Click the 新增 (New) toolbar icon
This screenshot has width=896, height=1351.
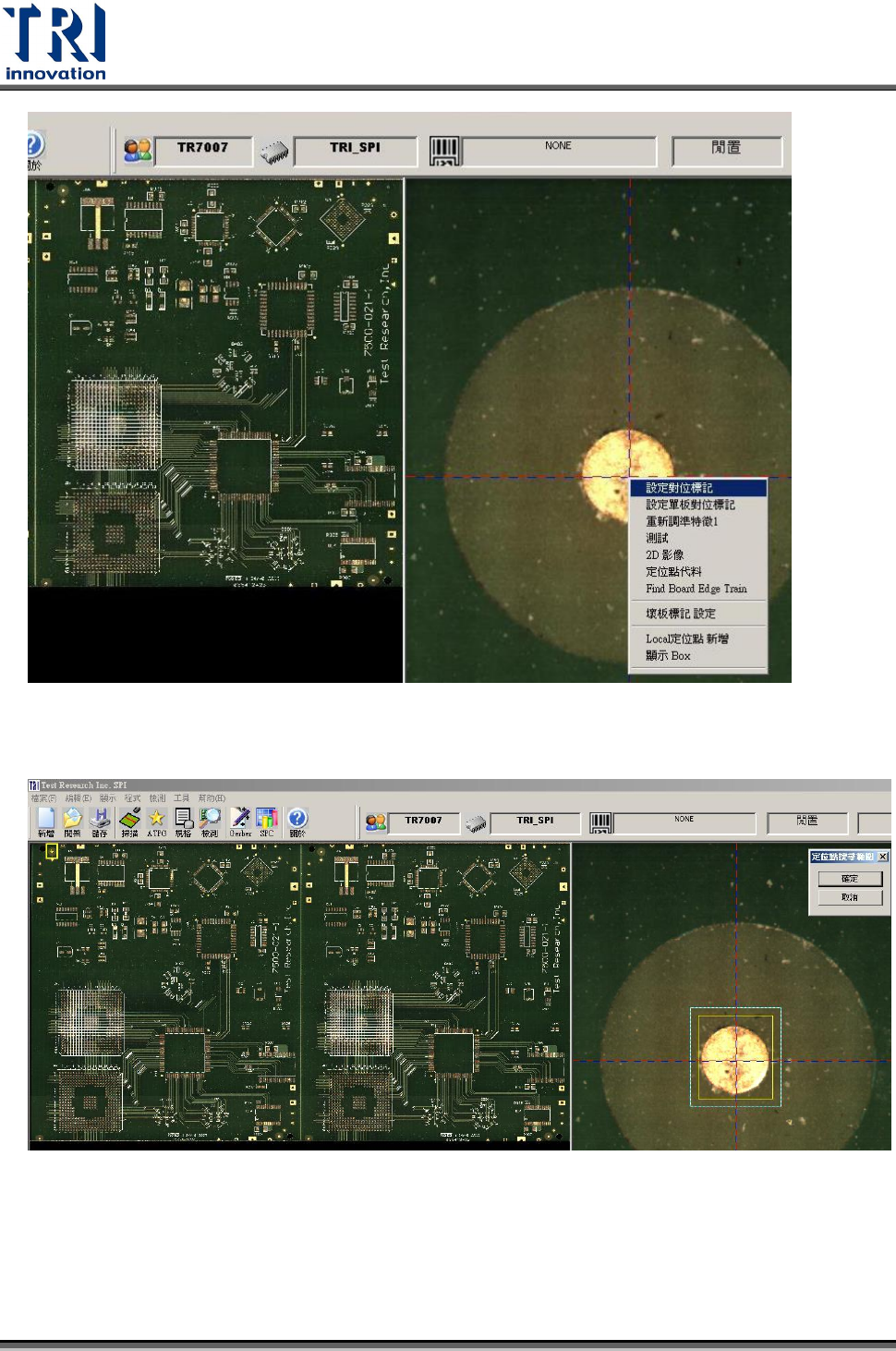pyautogui.click(x=46, y=821)
